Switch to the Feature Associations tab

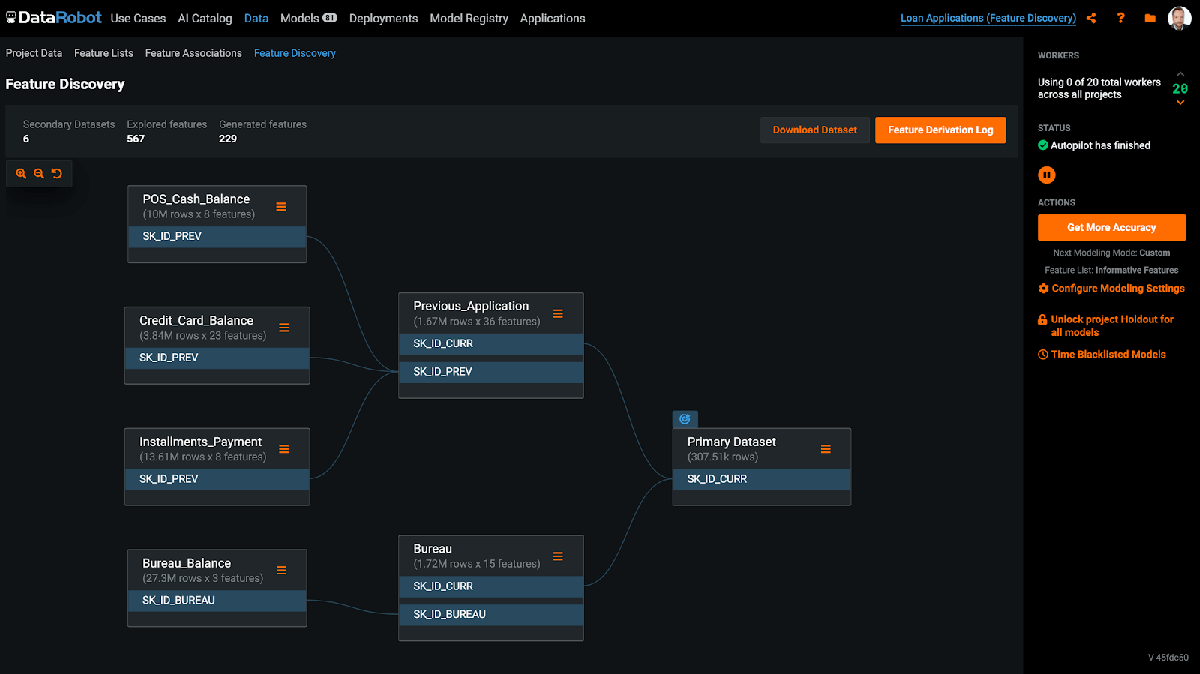[193, 53]
